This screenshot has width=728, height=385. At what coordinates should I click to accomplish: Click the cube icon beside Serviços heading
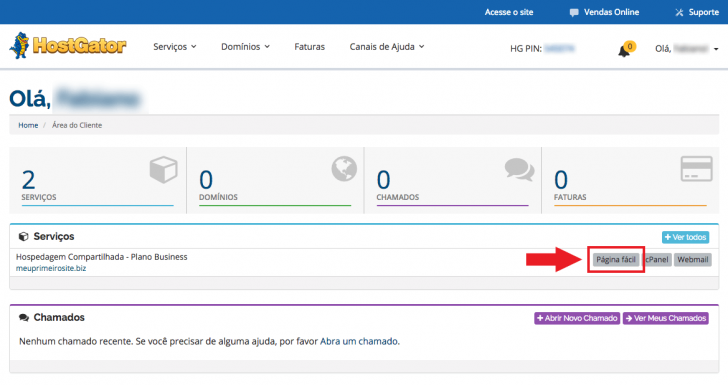tap(23, 236)
